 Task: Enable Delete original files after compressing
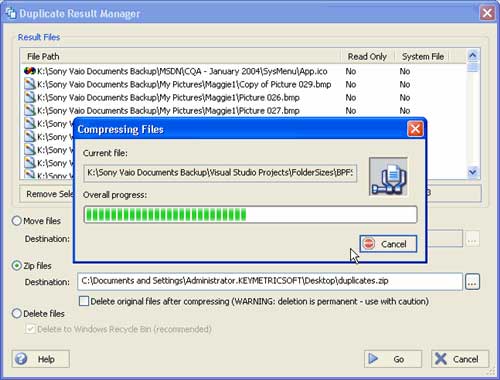point(84,301)
